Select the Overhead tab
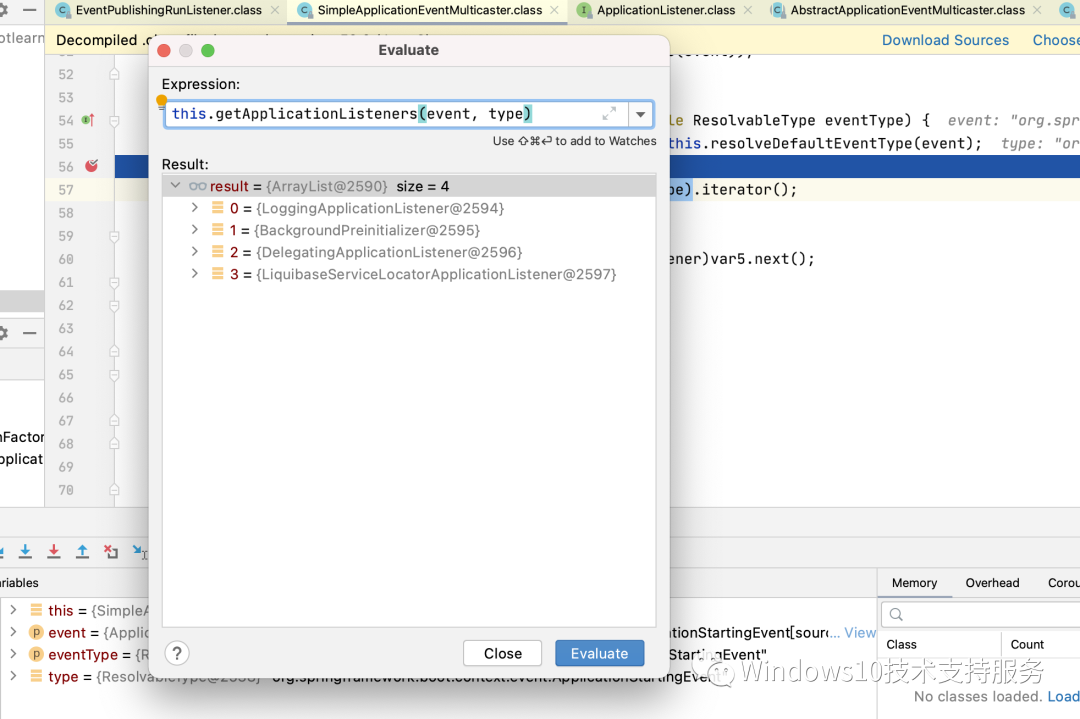This screenshot has height=719, width=1080. click(x=992, y=583)
